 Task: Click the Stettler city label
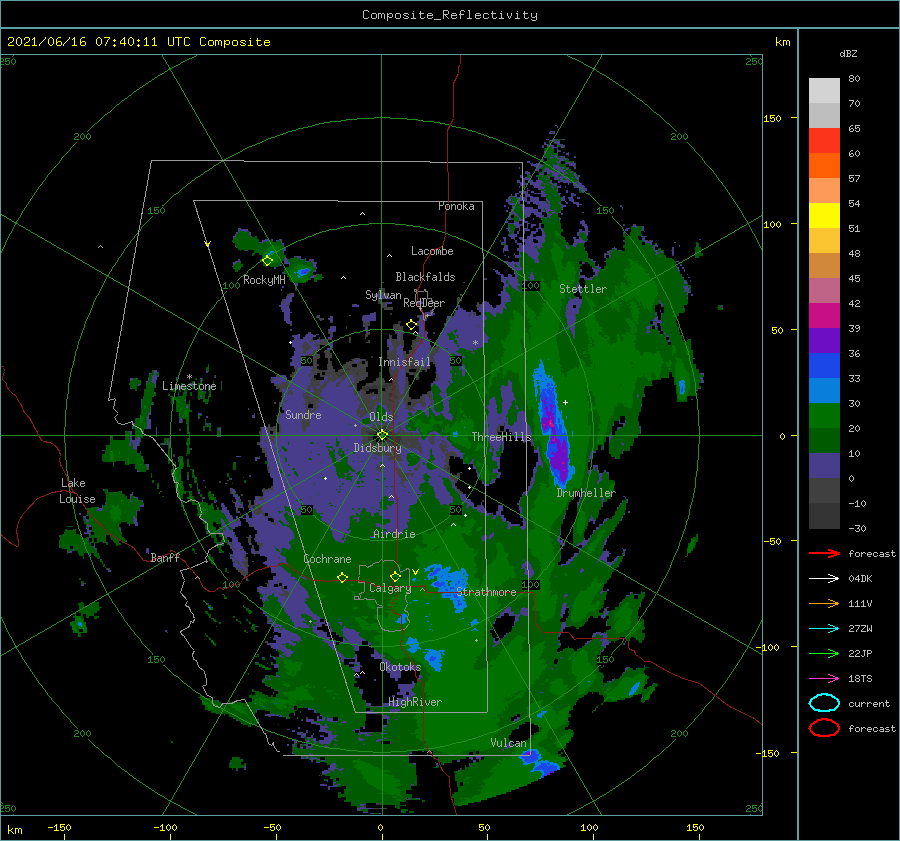point(583,289)
